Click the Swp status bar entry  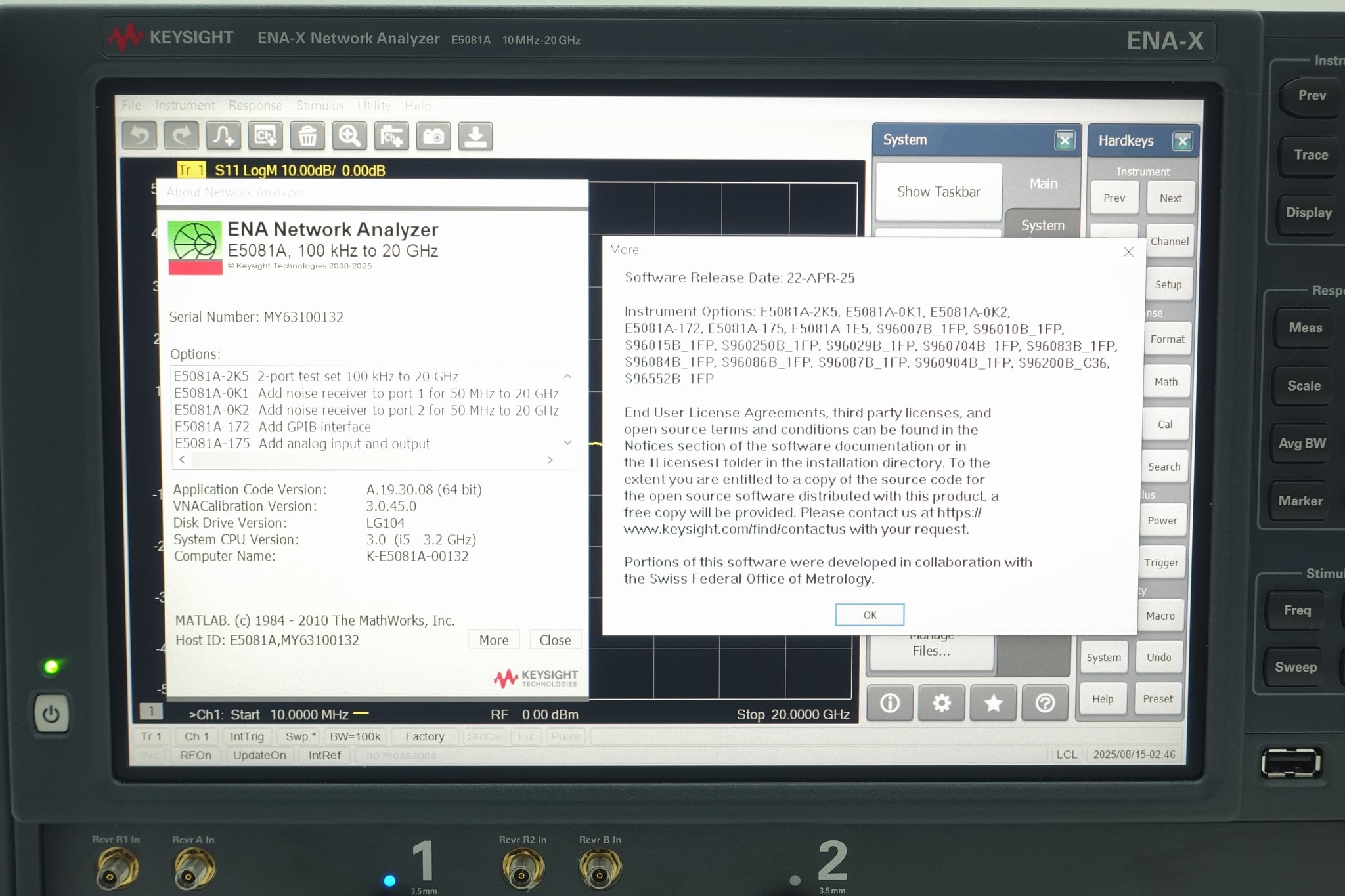[301, 736]
